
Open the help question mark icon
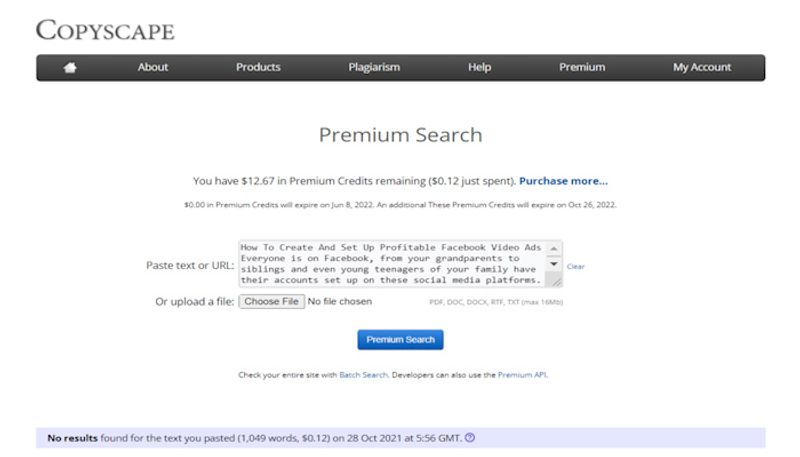(470, 438)
